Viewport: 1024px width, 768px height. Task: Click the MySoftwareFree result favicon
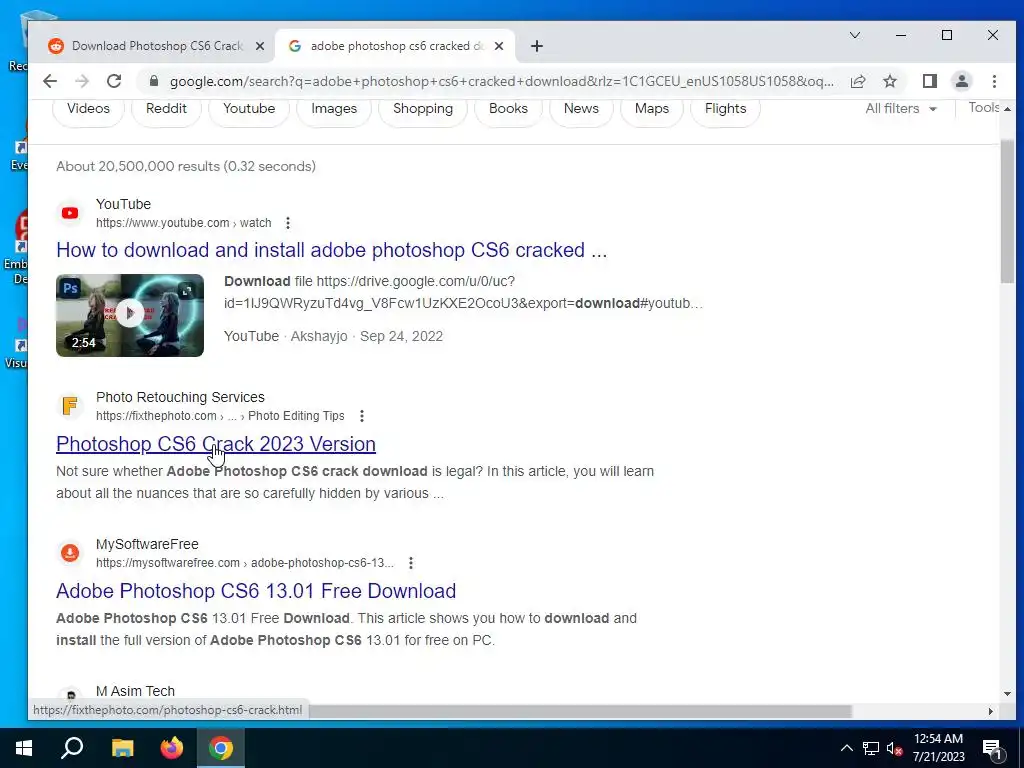(70, 552)
